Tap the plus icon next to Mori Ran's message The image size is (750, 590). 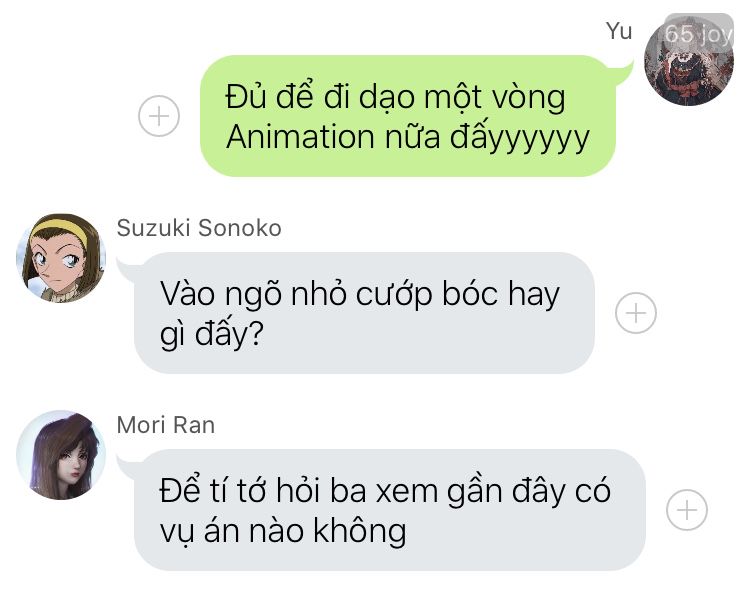pos(687,510)
